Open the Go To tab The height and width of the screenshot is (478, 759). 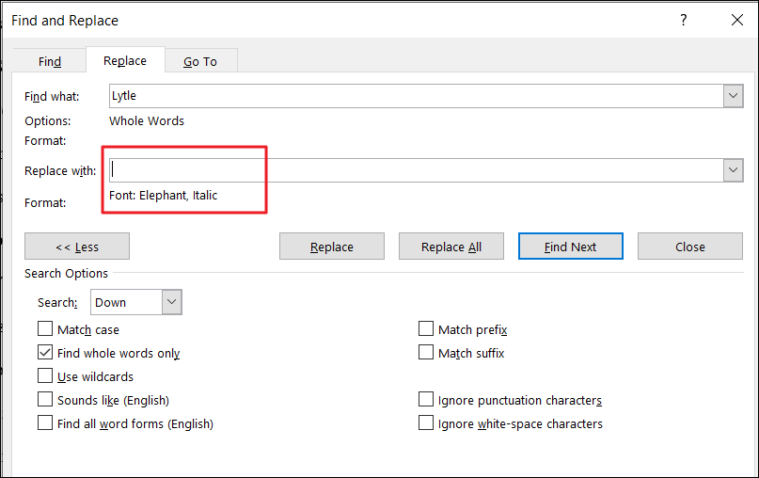point(200,62)
